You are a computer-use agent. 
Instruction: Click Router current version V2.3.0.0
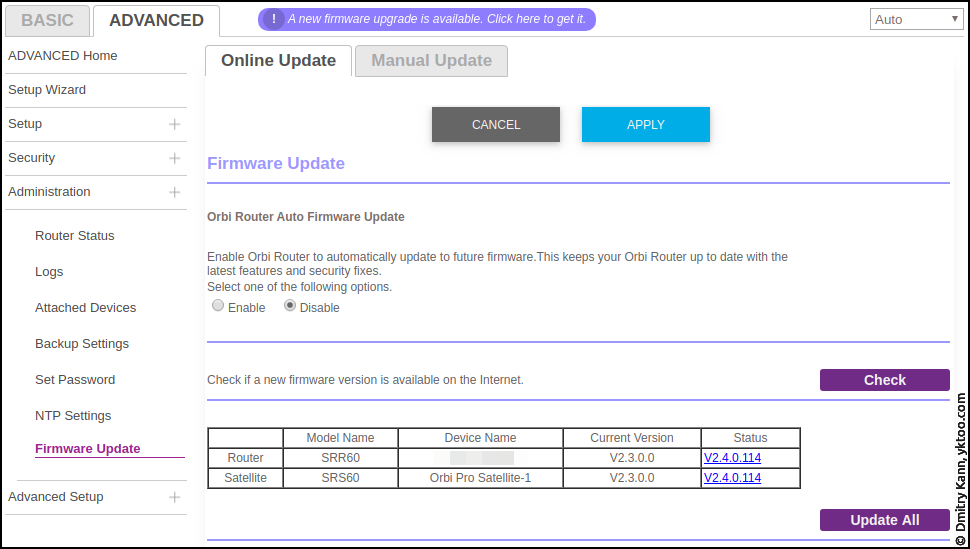(x=632, y=458)
